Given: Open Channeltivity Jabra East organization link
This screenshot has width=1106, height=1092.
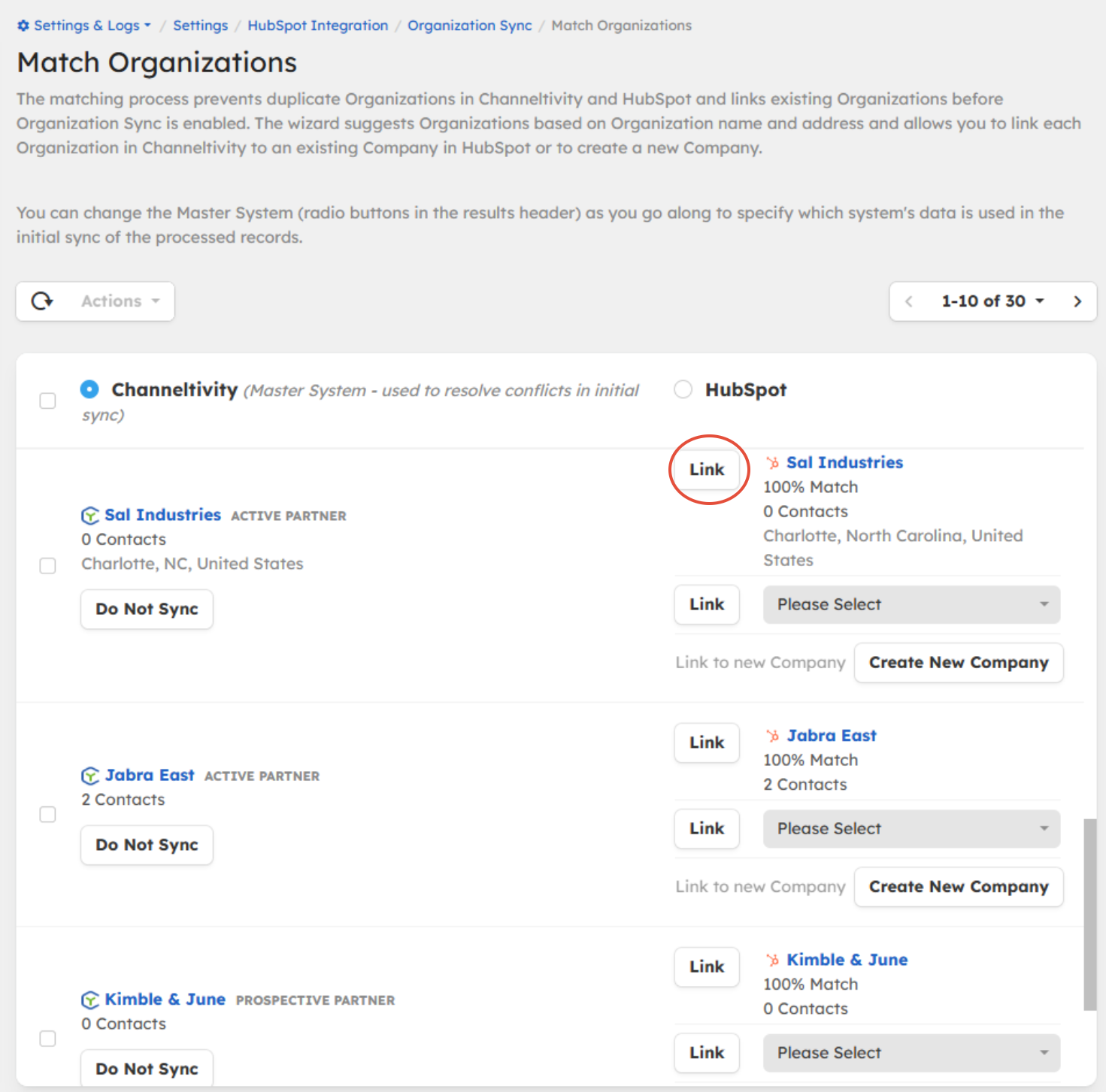Looking at the screenshot, I should coord(150,776).
